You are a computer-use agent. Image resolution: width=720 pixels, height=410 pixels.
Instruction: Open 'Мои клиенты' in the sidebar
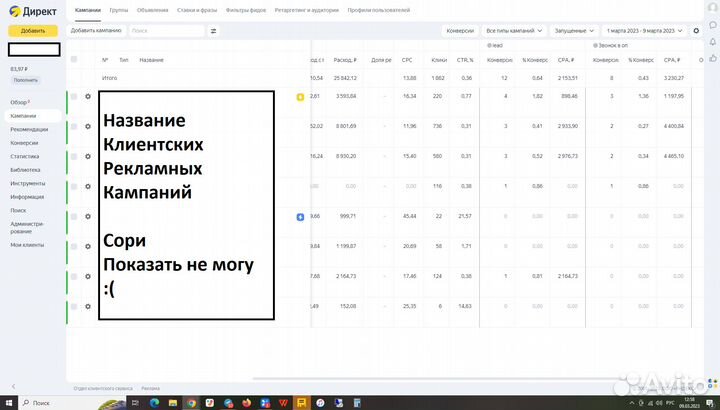[x=27, y=245]
